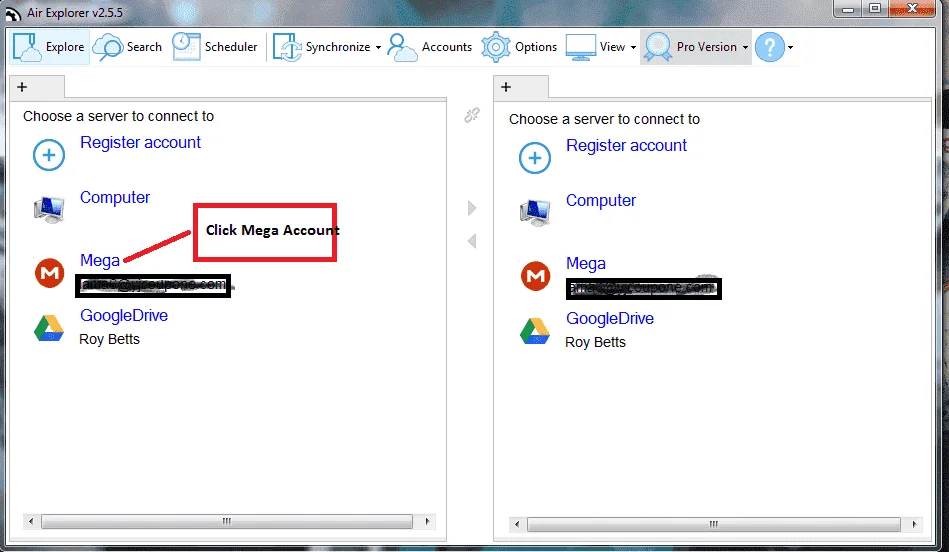Open Computer link in left pane
Image resolution: width=949 pixels, height=552 pixels.
coord(115,197)
